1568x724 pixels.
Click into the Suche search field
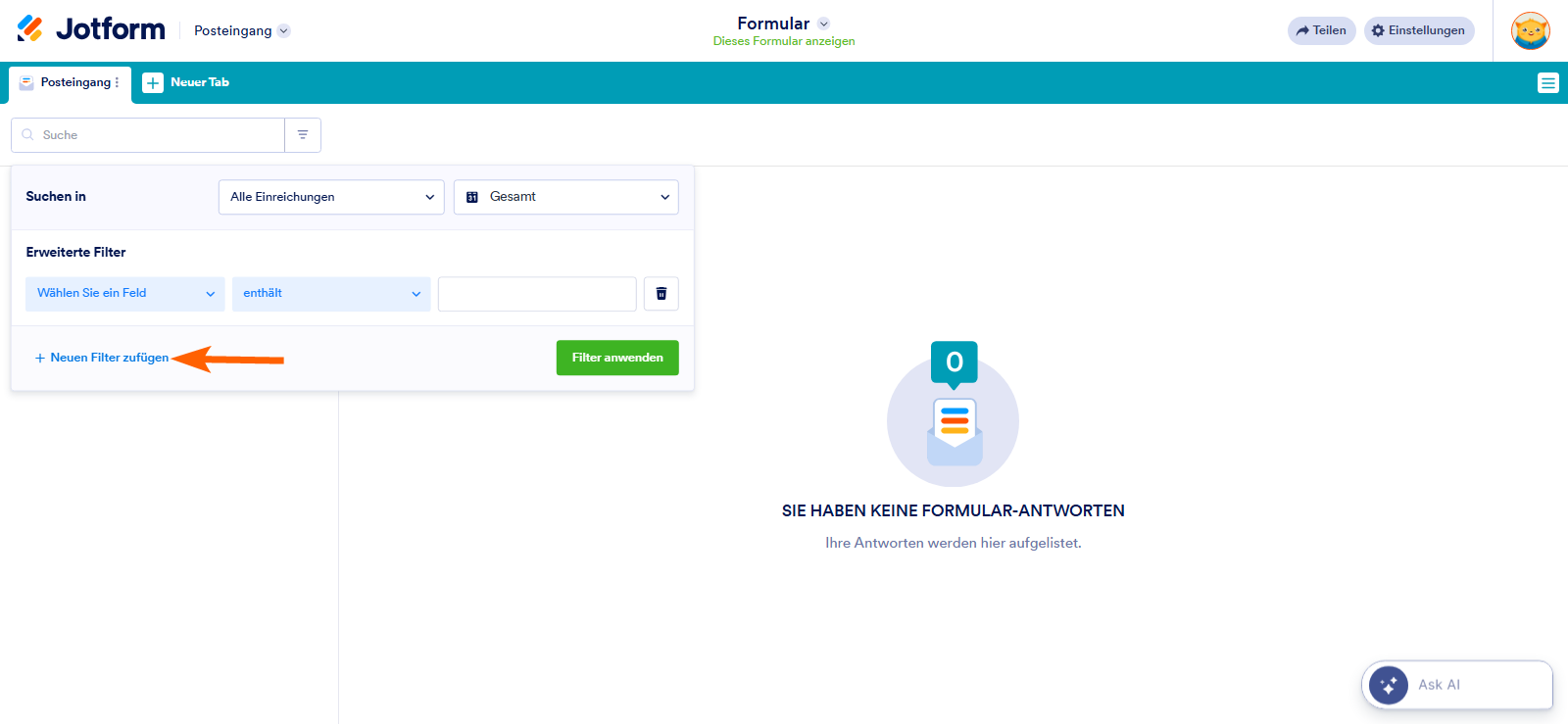coord(157,135)
